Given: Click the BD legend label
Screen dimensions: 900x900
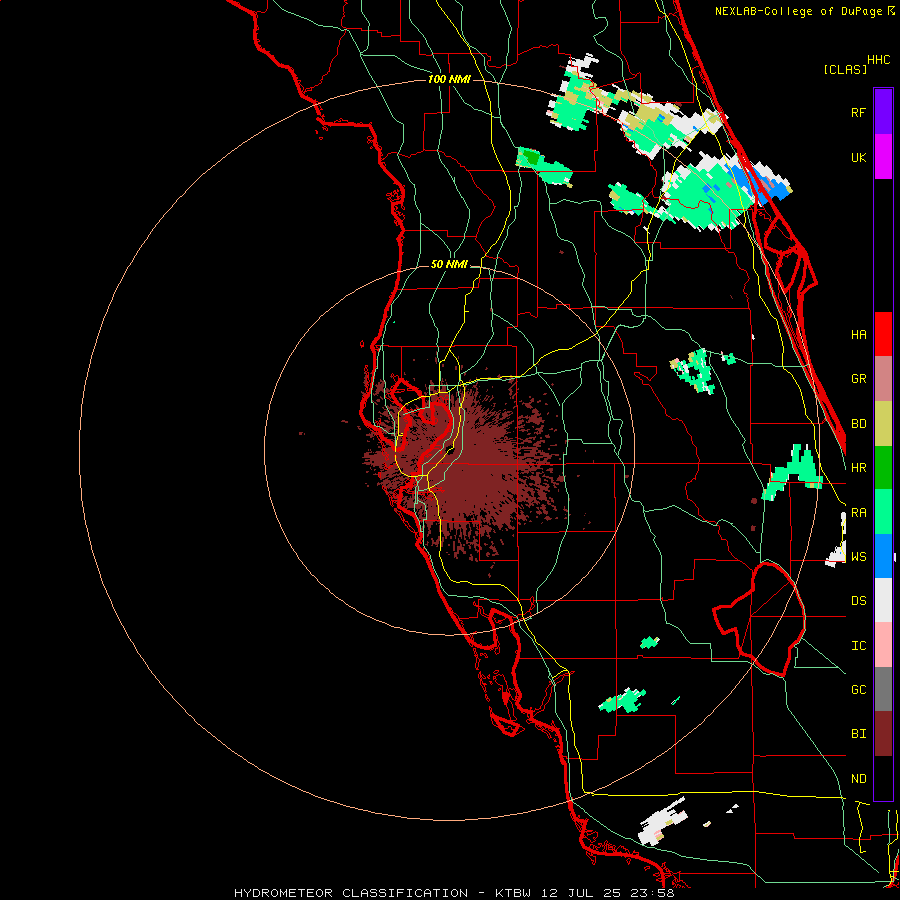Looking at the screenshot, I should click(x=858, y=424).
